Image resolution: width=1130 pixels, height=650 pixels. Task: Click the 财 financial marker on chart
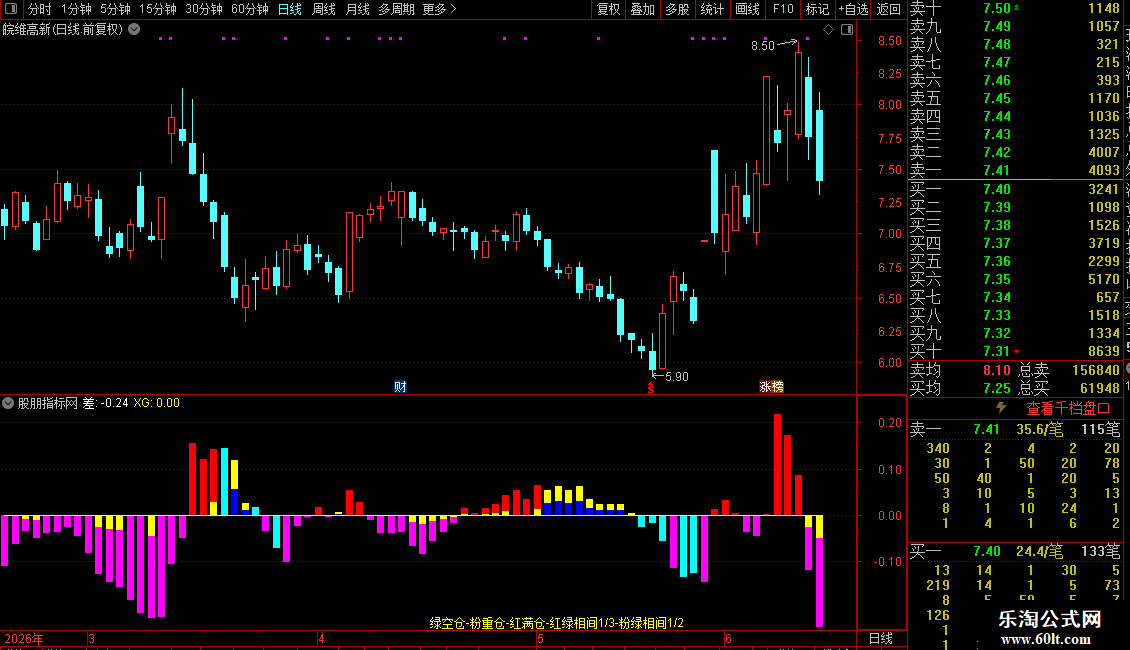click(x=400, y=387)
